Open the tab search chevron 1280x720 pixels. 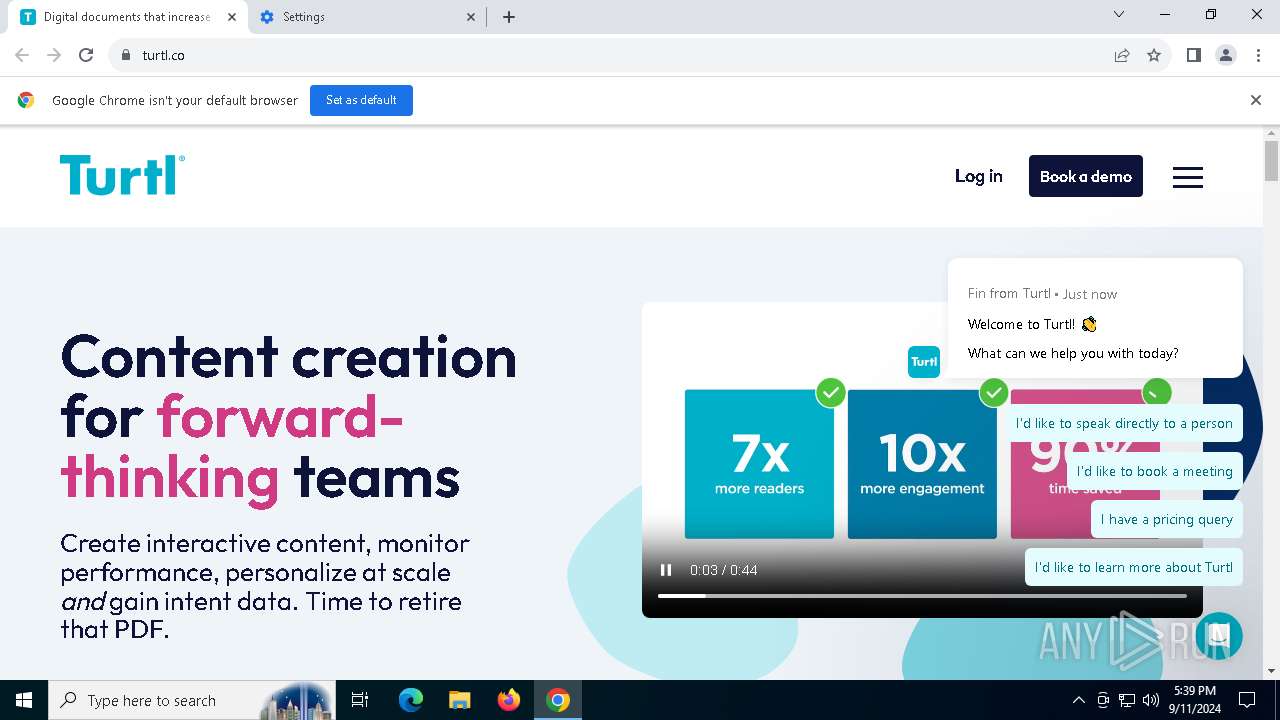click(x=1119, y=14)
